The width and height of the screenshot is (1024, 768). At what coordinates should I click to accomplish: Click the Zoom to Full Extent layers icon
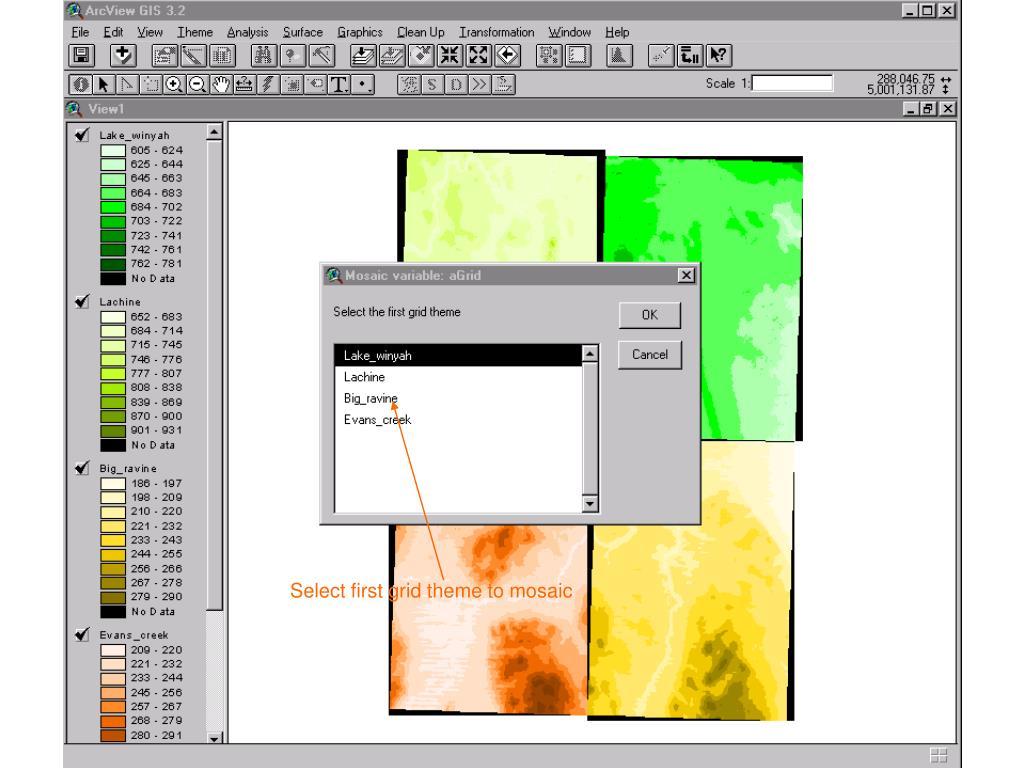[363, 56]
